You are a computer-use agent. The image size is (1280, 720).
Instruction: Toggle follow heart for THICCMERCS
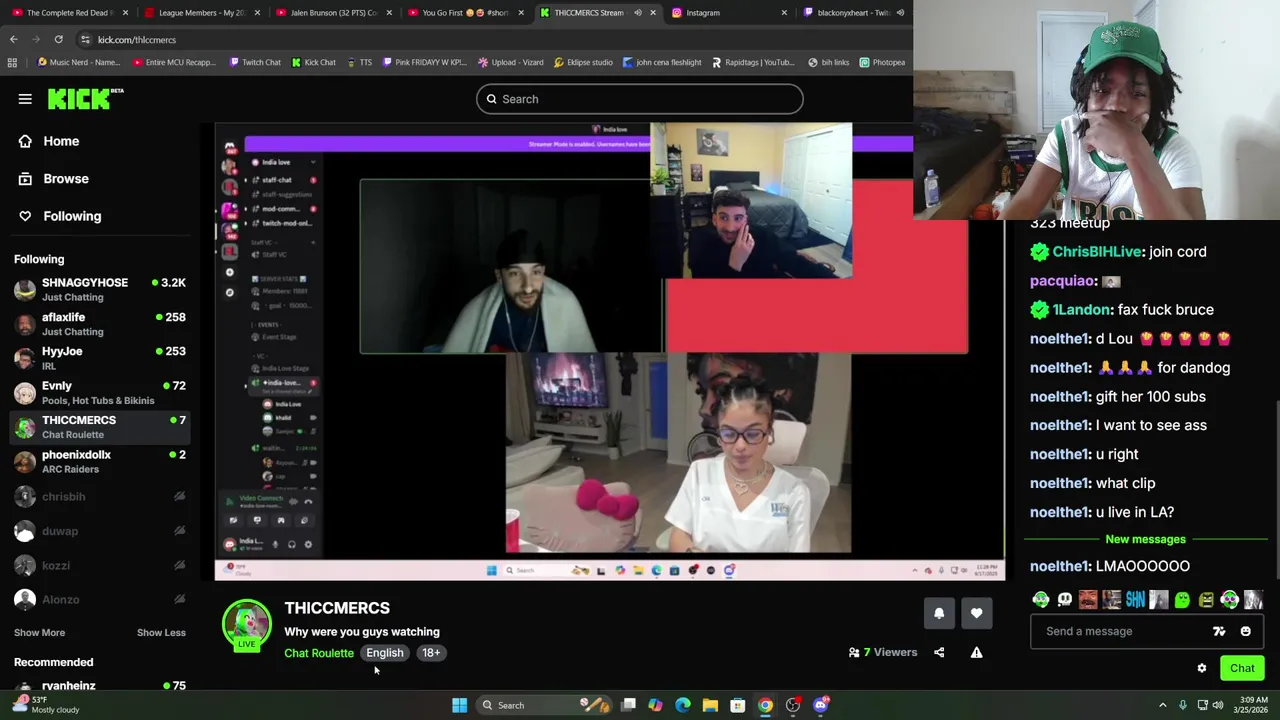pyautogui.click(x=977, y=613)
